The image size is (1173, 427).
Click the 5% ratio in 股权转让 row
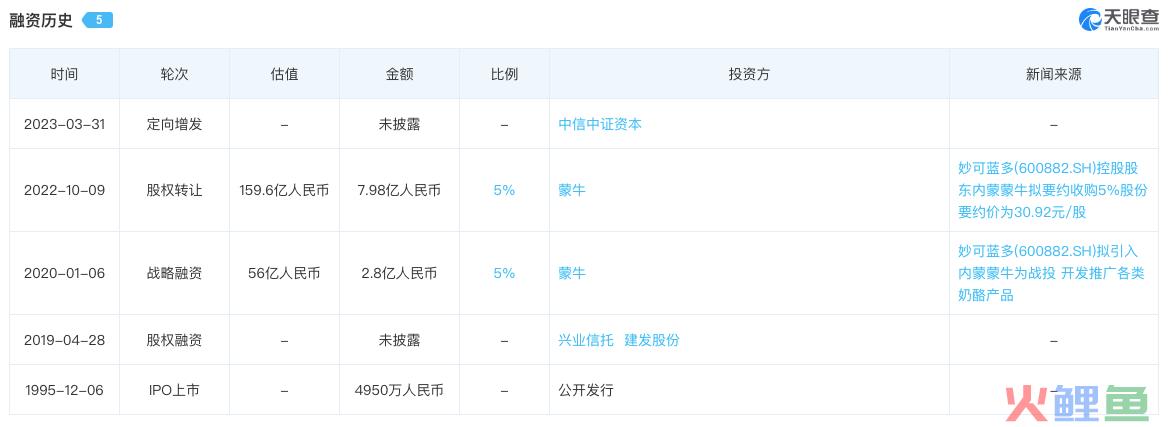point(504,190)
